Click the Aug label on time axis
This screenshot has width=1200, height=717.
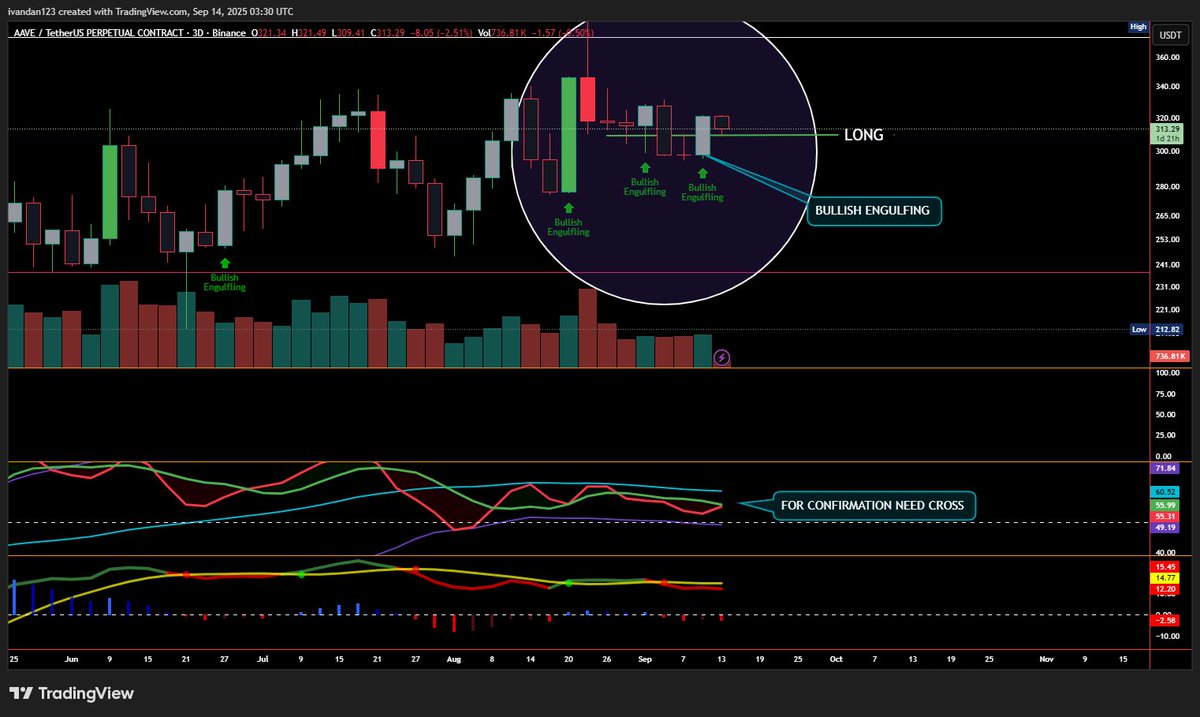[x=452, y=660]
